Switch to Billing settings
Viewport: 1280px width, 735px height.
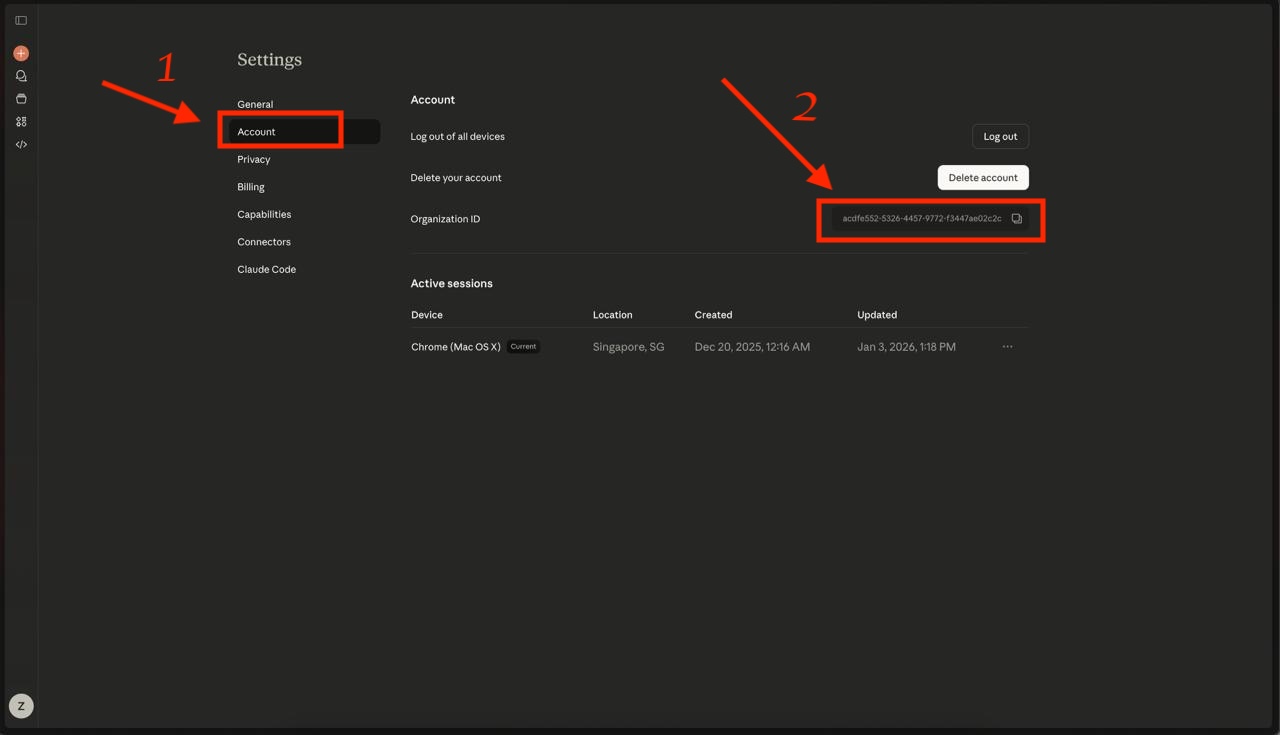(251, 187)
